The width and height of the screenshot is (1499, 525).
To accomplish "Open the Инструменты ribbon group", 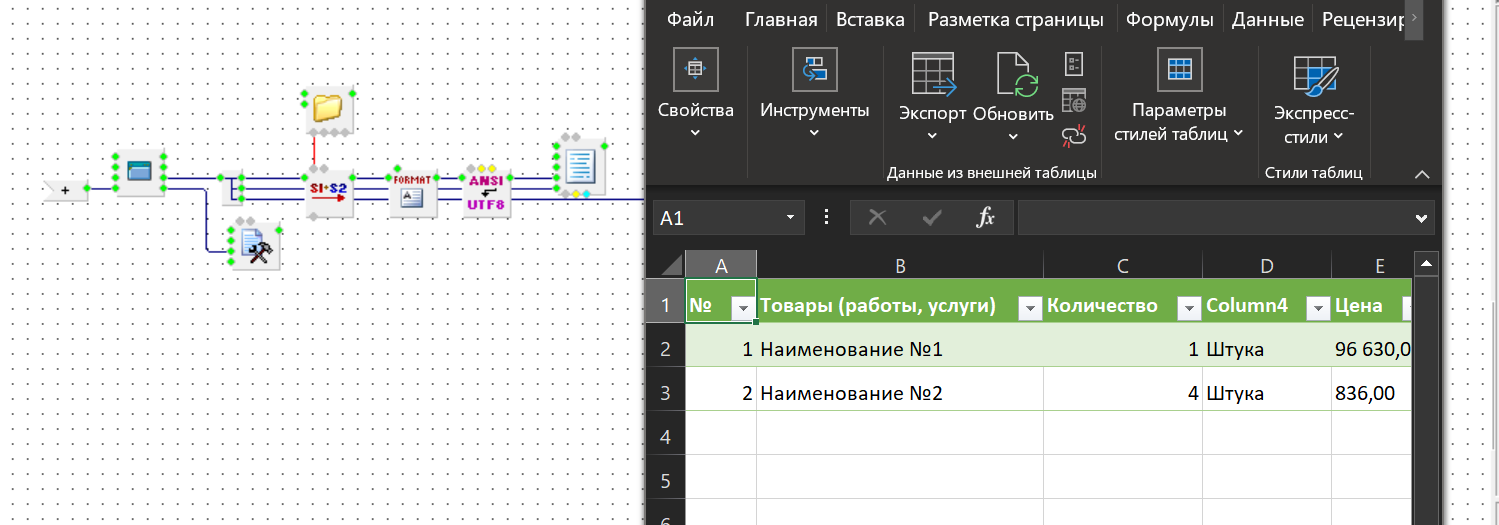I will tap(815, 96).
